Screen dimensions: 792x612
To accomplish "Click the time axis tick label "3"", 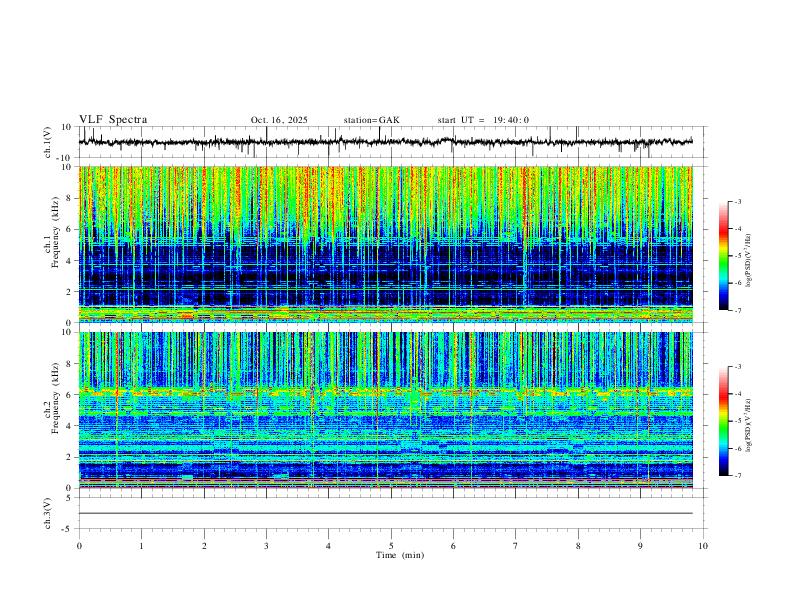I will pos(266,546).
